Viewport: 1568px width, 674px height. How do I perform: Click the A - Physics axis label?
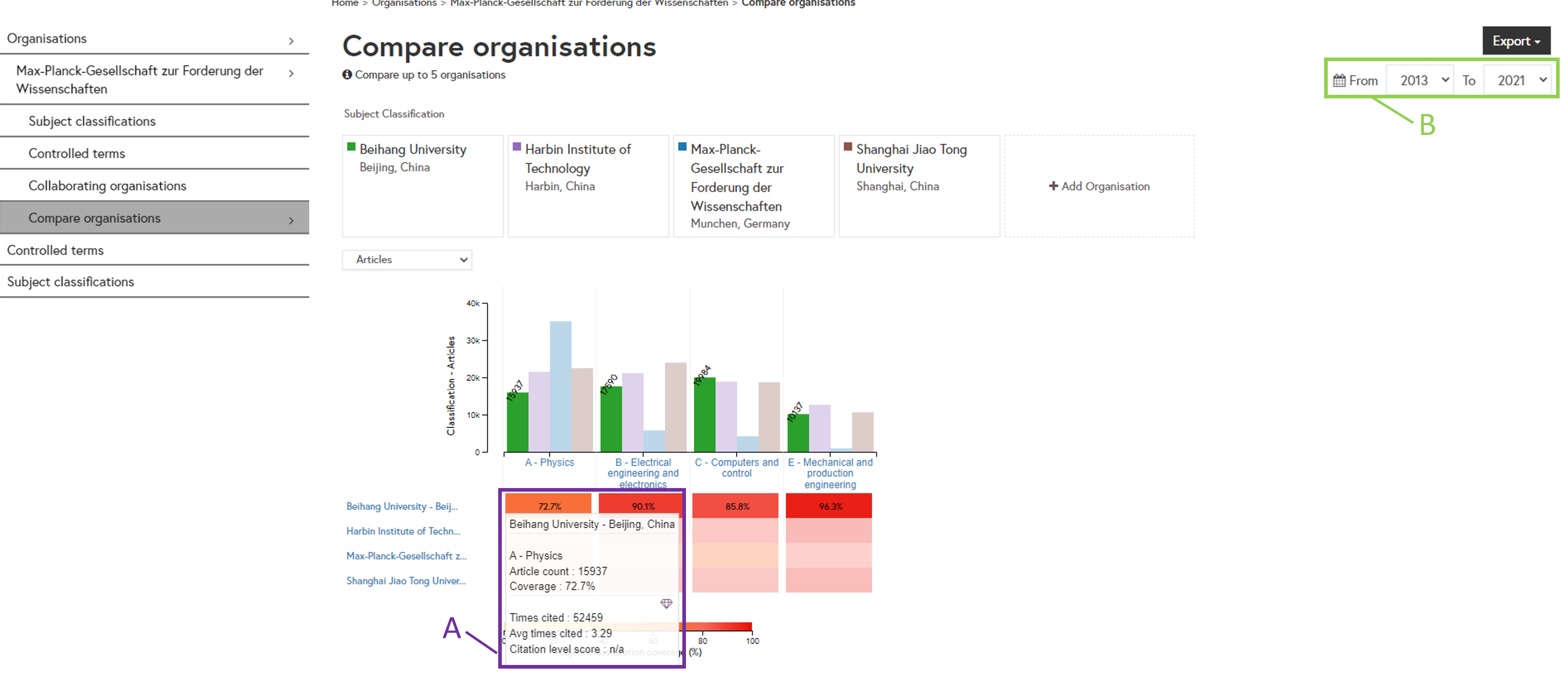click(x=549, y=462)
